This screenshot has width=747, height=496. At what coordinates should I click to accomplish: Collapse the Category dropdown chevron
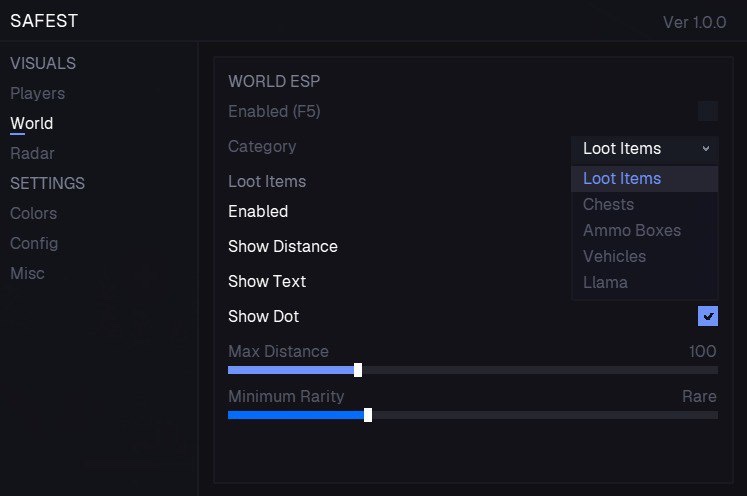705,148
